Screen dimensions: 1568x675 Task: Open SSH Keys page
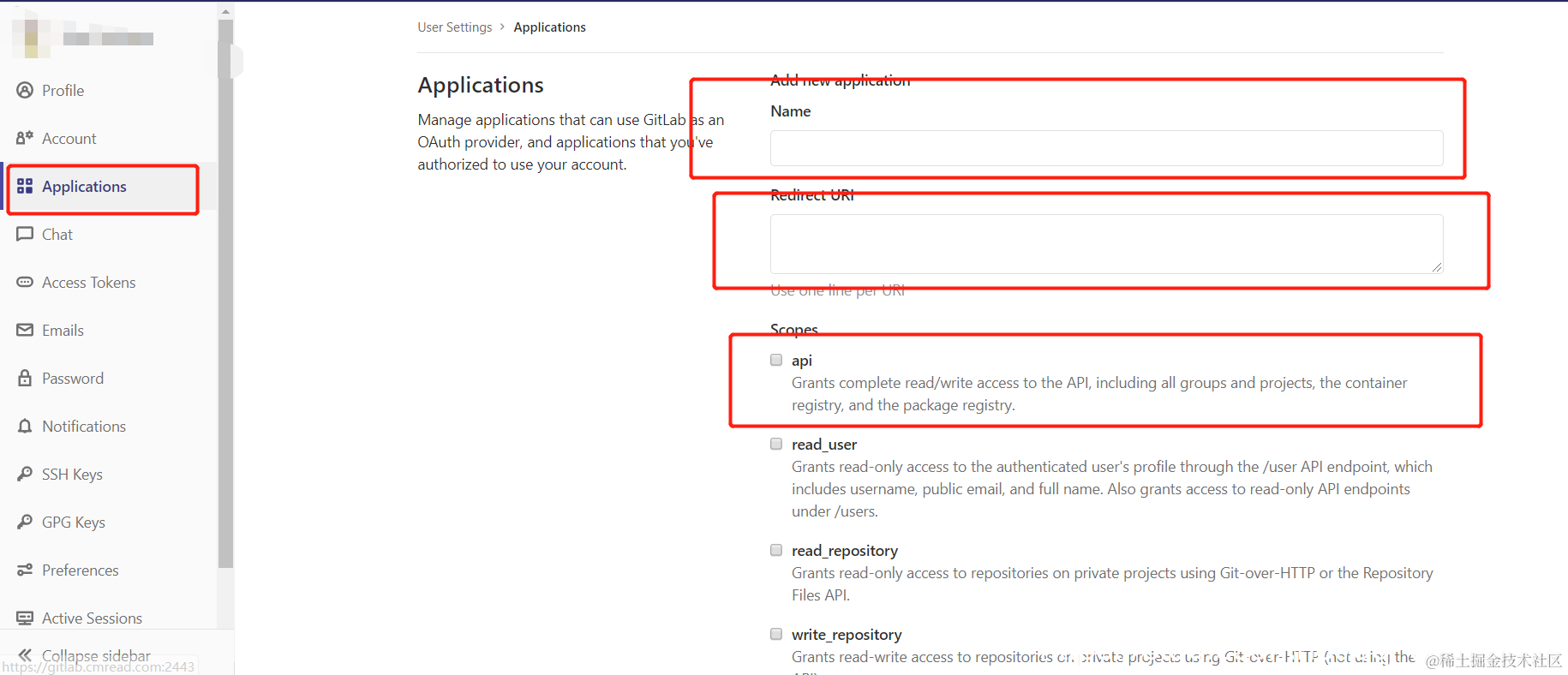[72, 475]
